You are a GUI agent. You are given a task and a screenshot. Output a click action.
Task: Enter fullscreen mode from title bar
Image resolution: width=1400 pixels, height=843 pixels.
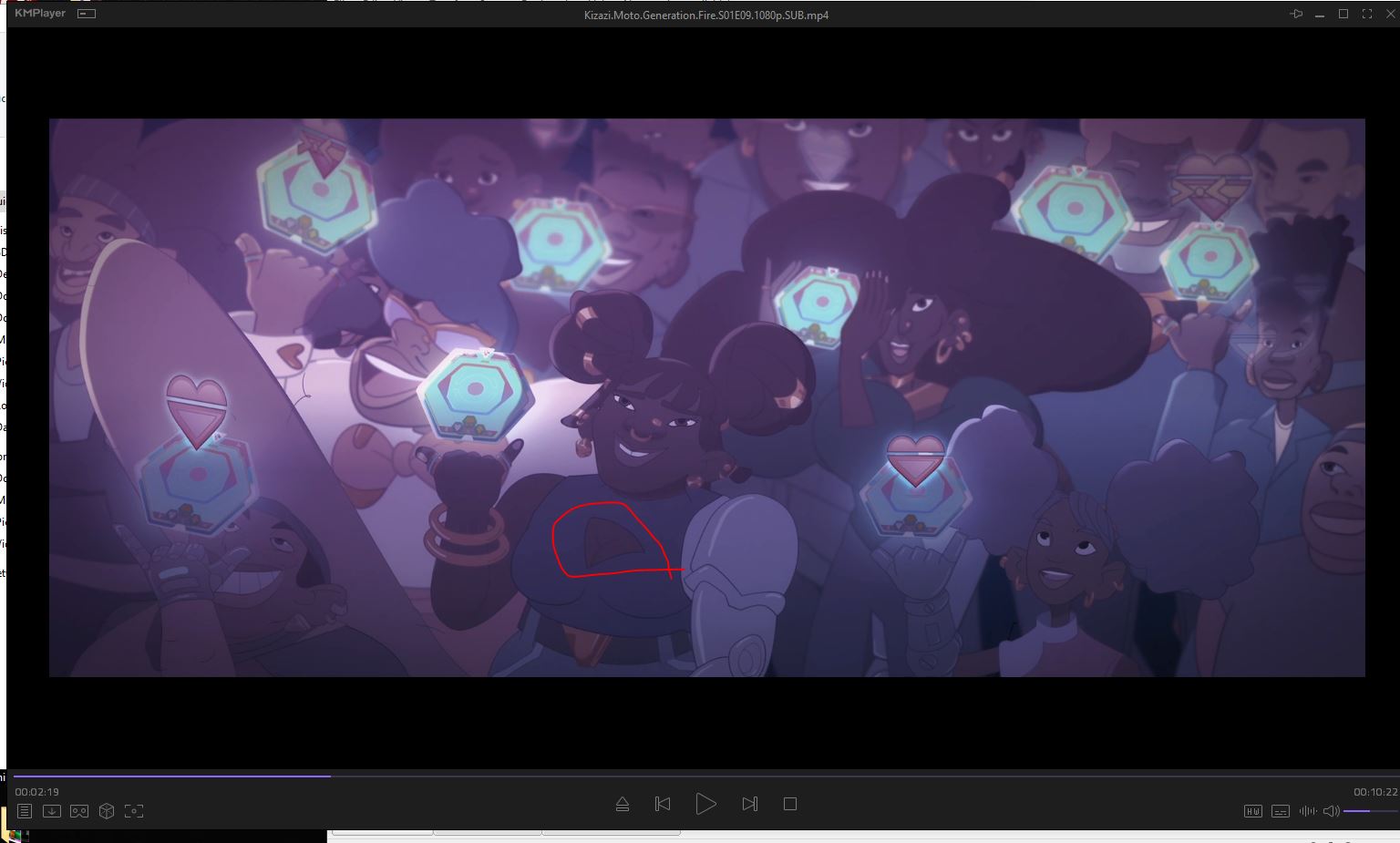pyautogui.click(x=1366, y=14)
